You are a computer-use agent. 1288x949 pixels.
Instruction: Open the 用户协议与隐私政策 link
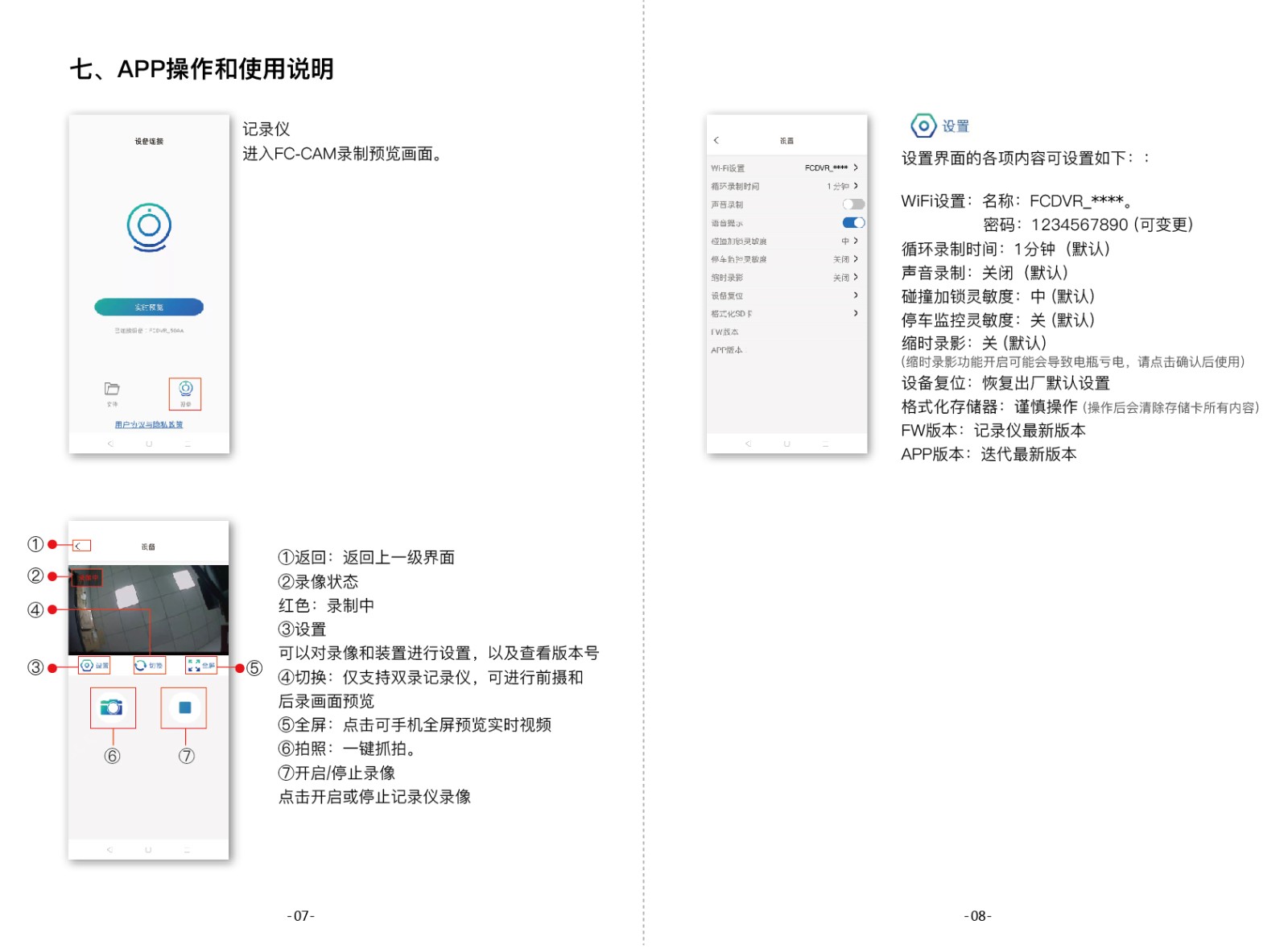[x=149, y=424]
